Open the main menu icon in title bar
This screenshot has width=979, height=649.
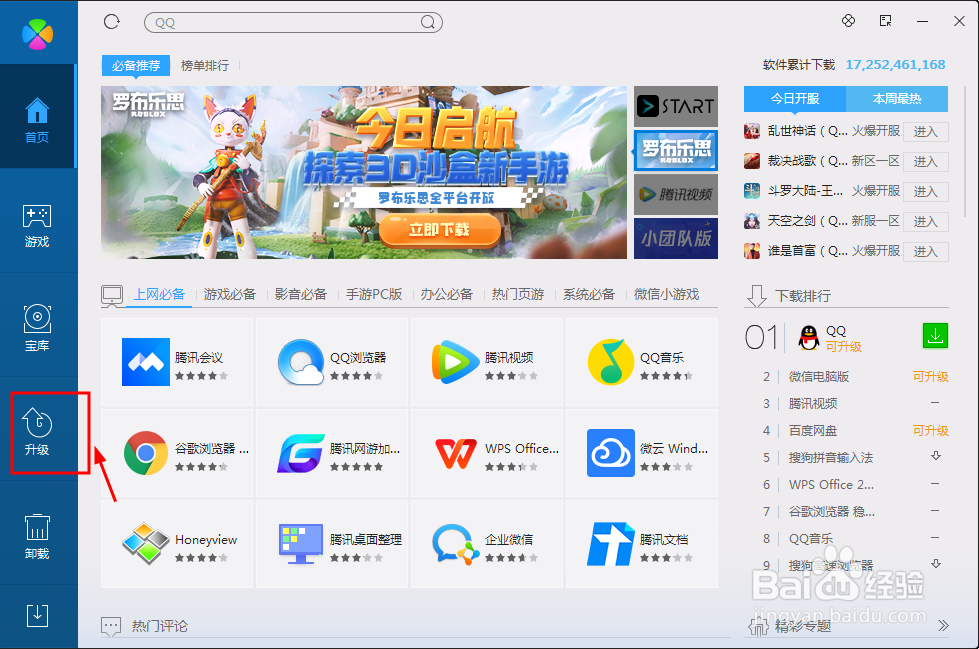tap(885, 21)
